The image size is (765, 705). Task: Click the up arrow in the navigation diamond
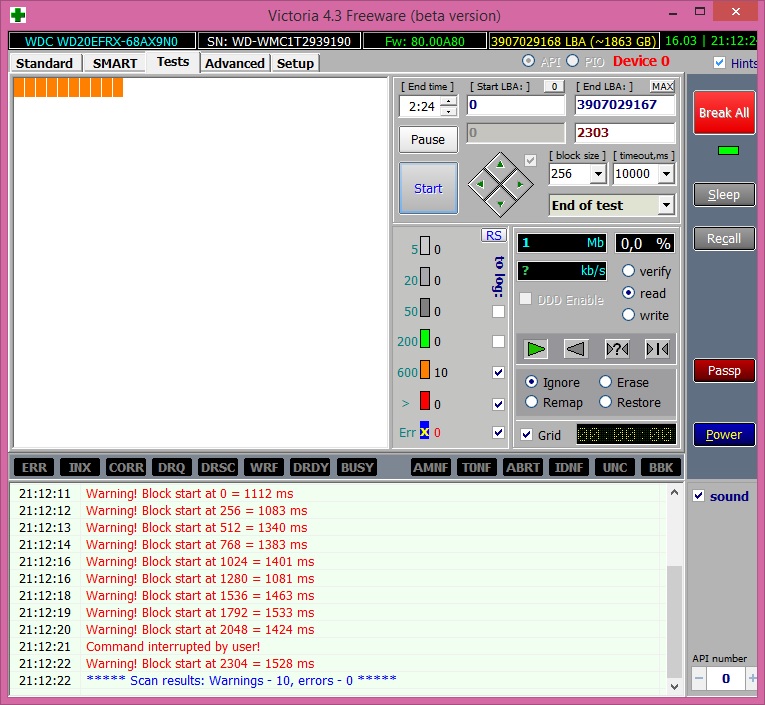(500, 164)
